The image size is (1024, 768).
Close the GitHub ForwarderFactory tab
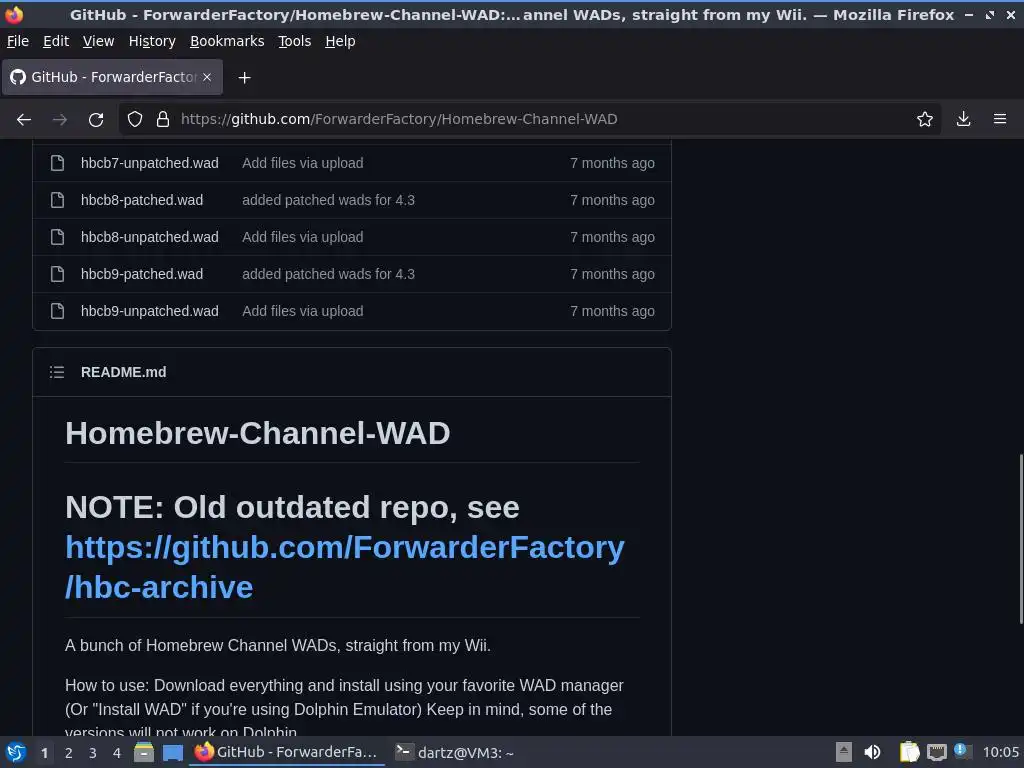click(207, 77)
